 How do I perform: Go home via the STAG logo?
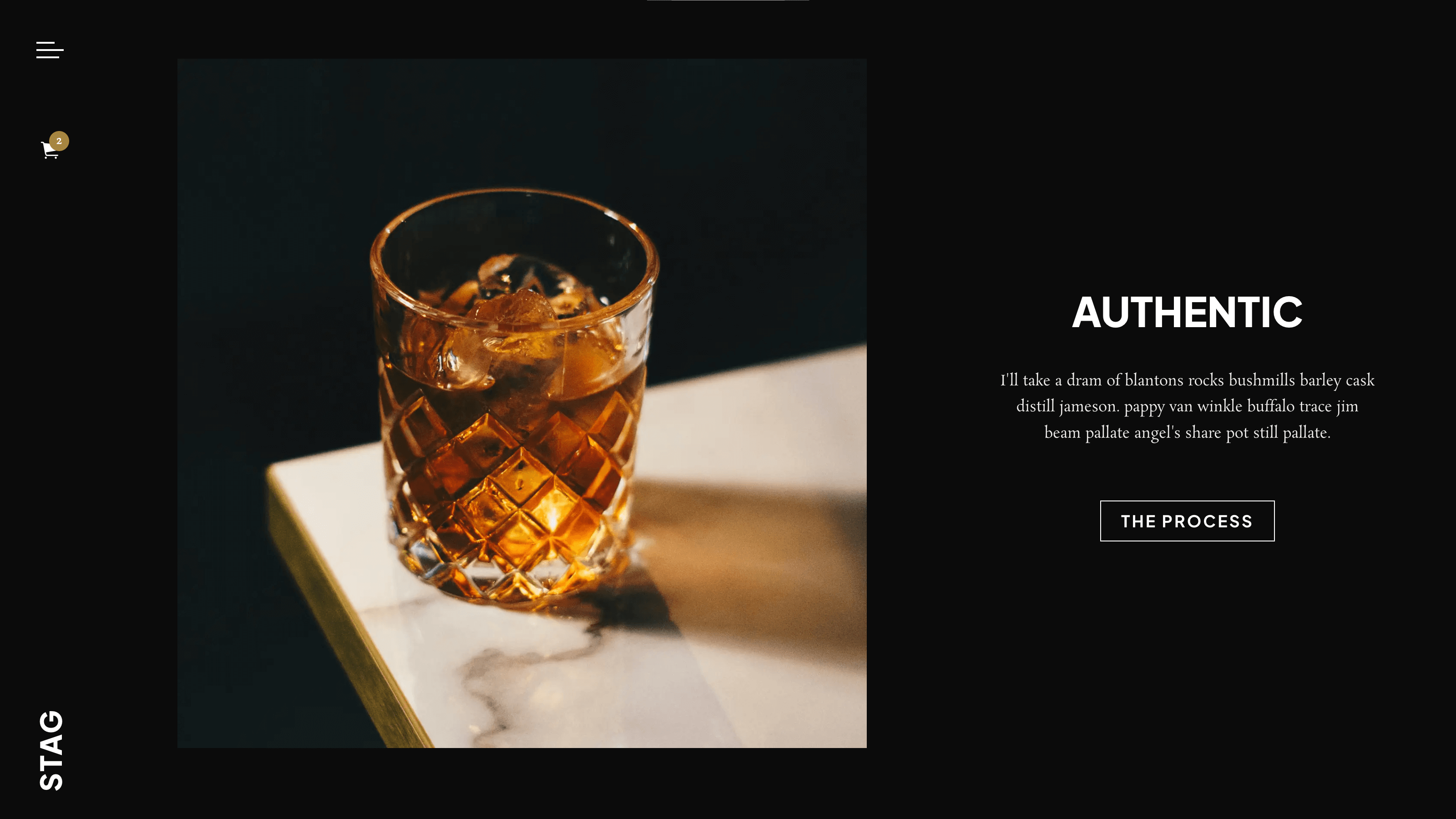pyautogui.click(x=51, y=750)
